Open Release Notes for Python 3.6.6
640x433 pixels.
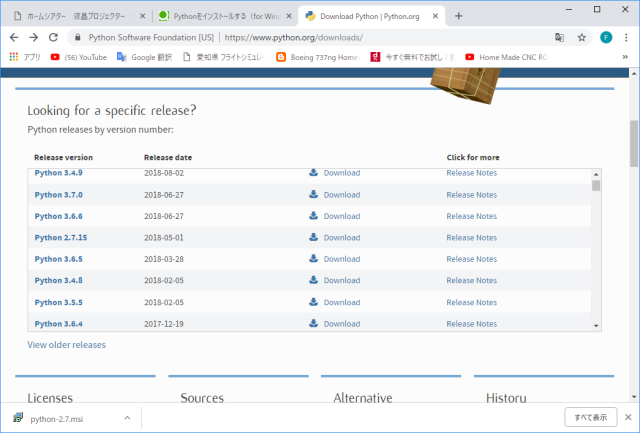click(471, 216)
